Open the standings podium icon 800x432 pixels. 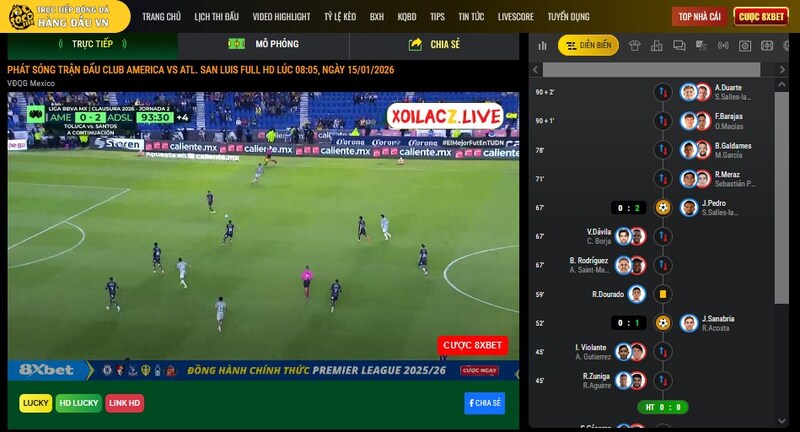pos(657,46)
